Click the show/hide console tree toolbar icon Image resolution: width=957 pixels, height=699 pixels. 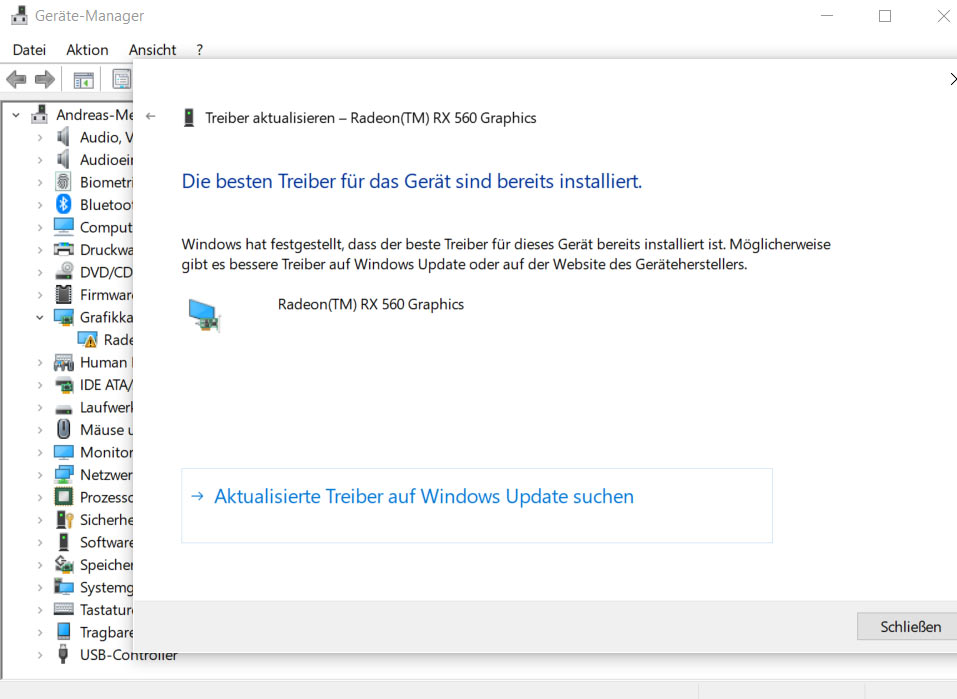(84, 80)
